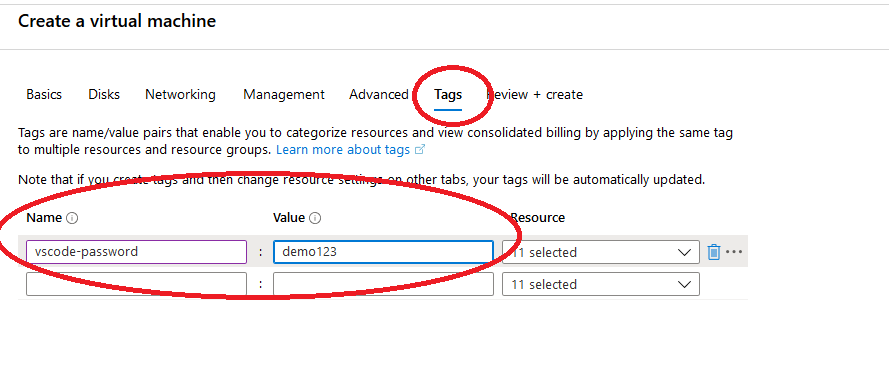The height and width of the screenshot is (387, 889).
Task: Open the more options ellipsis for vscode-password row
Action: (734, 252)
